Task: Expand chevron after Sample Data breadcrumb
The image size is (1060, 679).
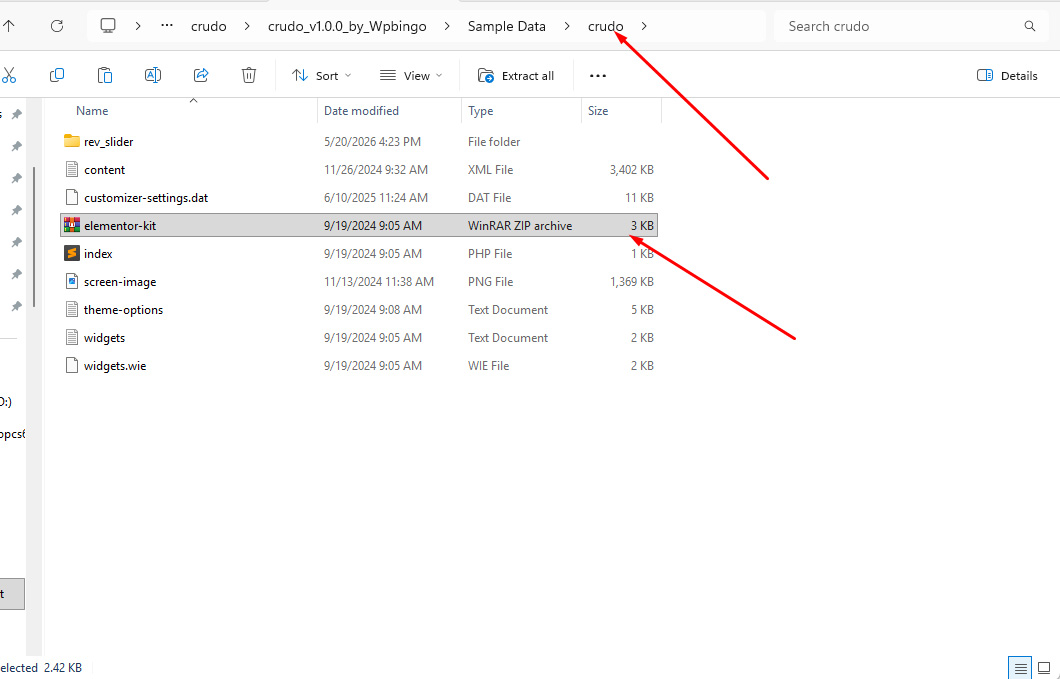Action: click(x=567, y=26)
